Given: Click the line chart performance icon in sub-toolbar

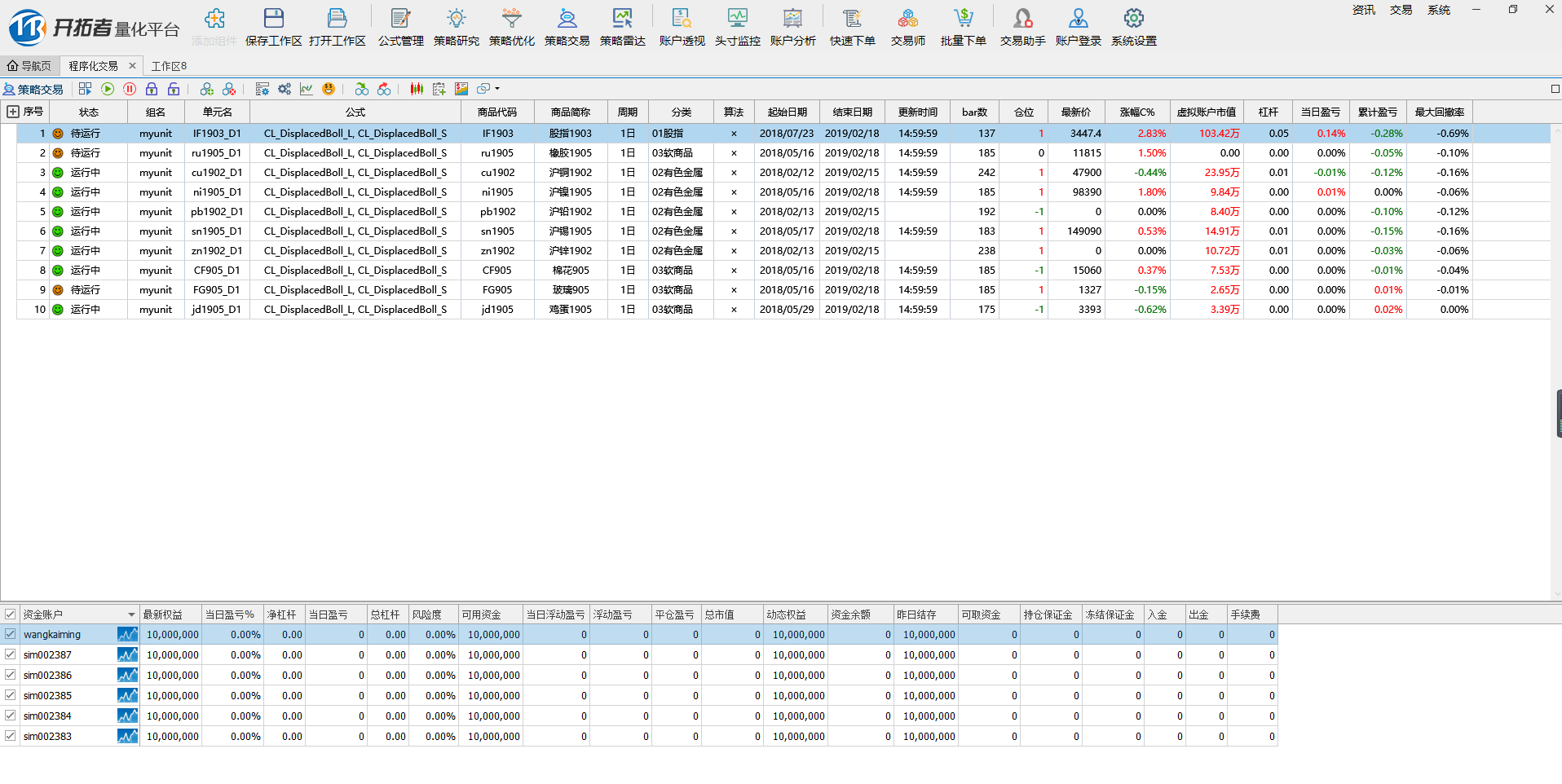Looking at the screenshot, I should (x=307, y=89).
